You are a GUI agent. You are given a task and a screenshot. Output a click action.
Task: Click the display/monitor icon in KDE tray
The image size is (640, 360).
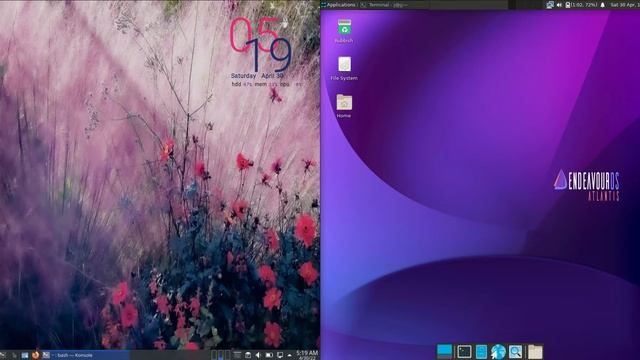click(280, 356)
